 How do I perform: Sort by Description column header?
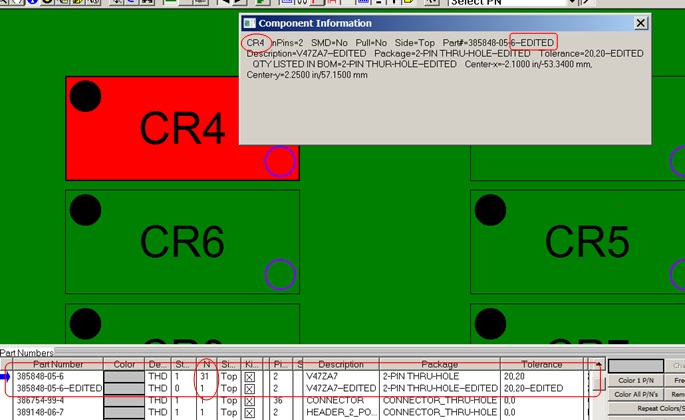point(341,364)
